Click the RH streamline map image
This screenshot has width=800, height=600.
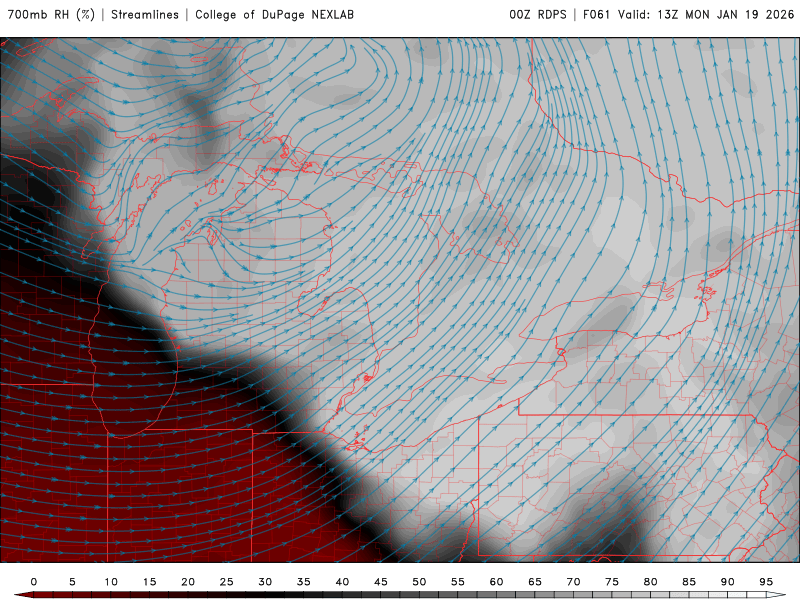[x=399, y=300]
